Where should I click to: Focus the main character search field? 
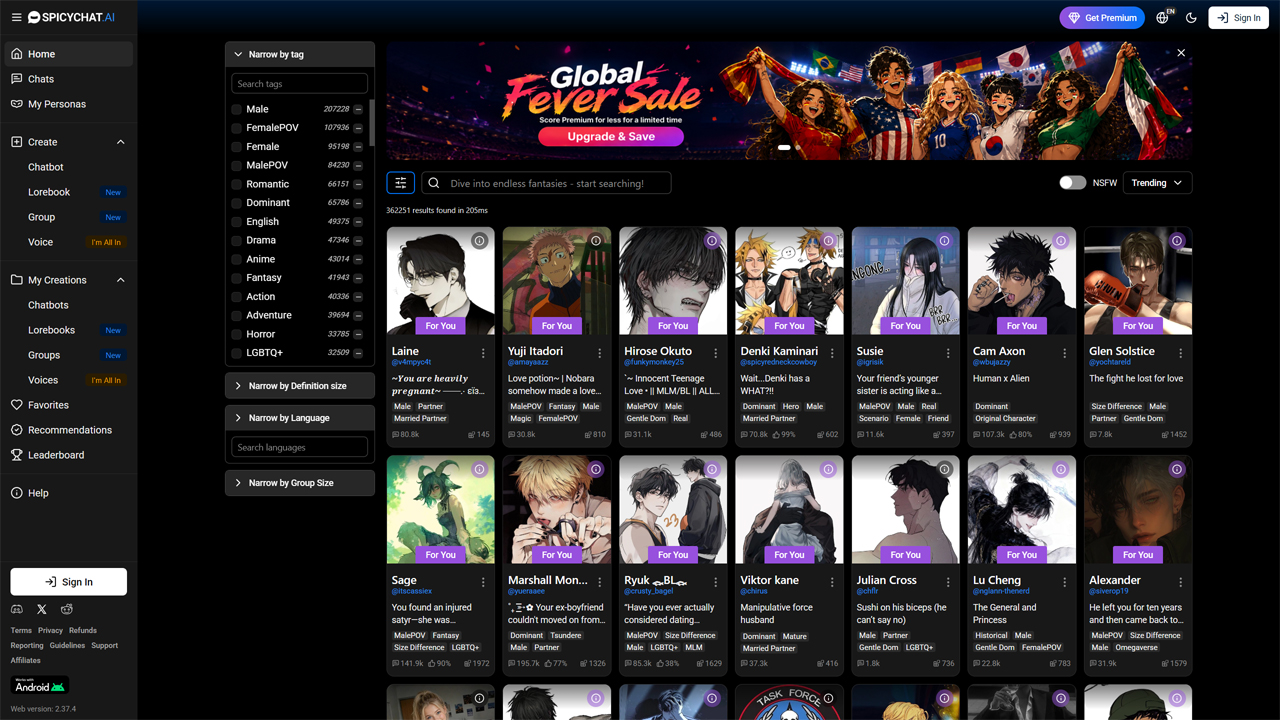[546, 183]
